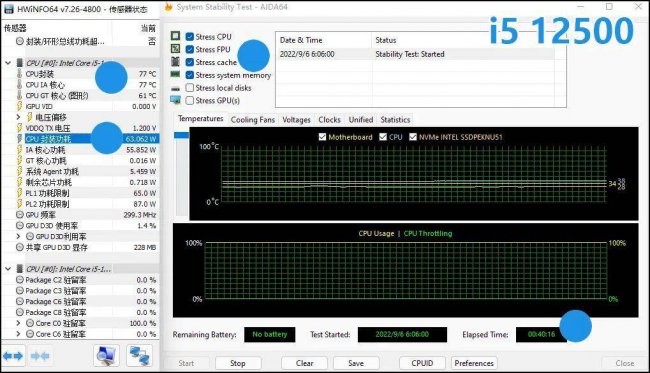Click HWiNFO blue left-right arrows toolbar icon
Screen dimensions: 650x373
[x=13, y=356]
